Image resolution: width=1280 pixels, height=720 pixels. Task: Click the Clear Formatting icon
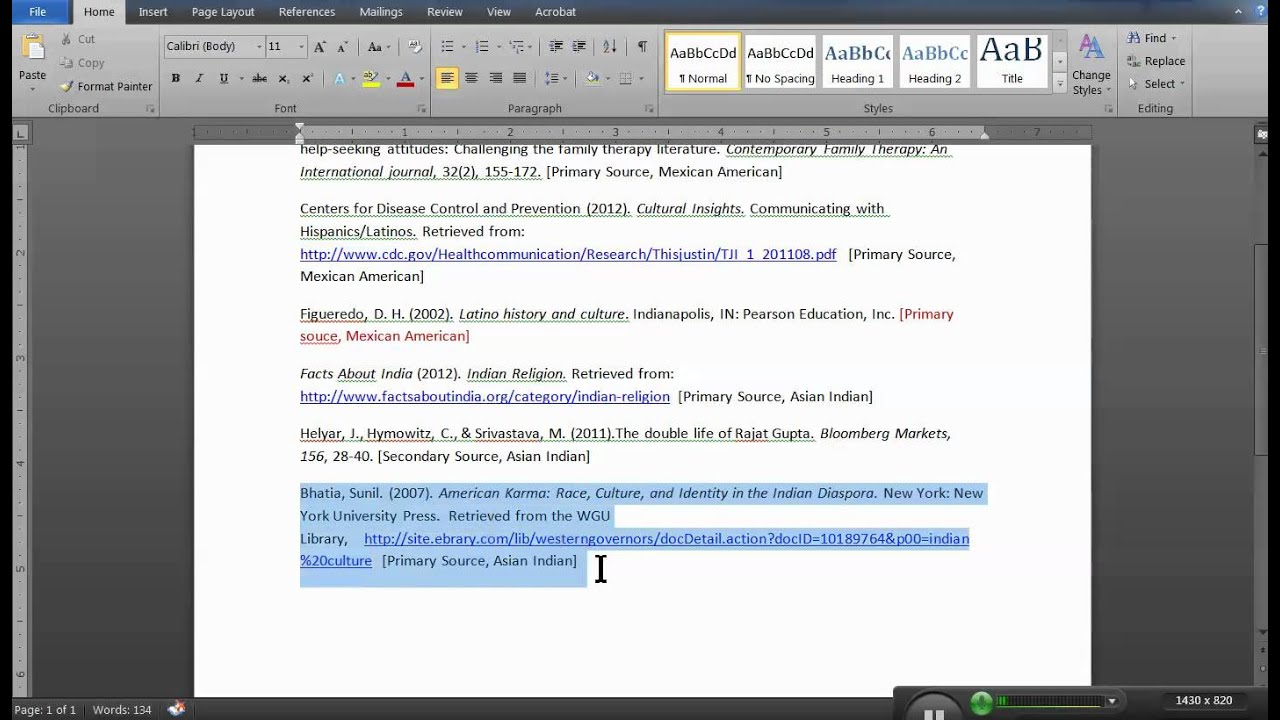[415, 47]
